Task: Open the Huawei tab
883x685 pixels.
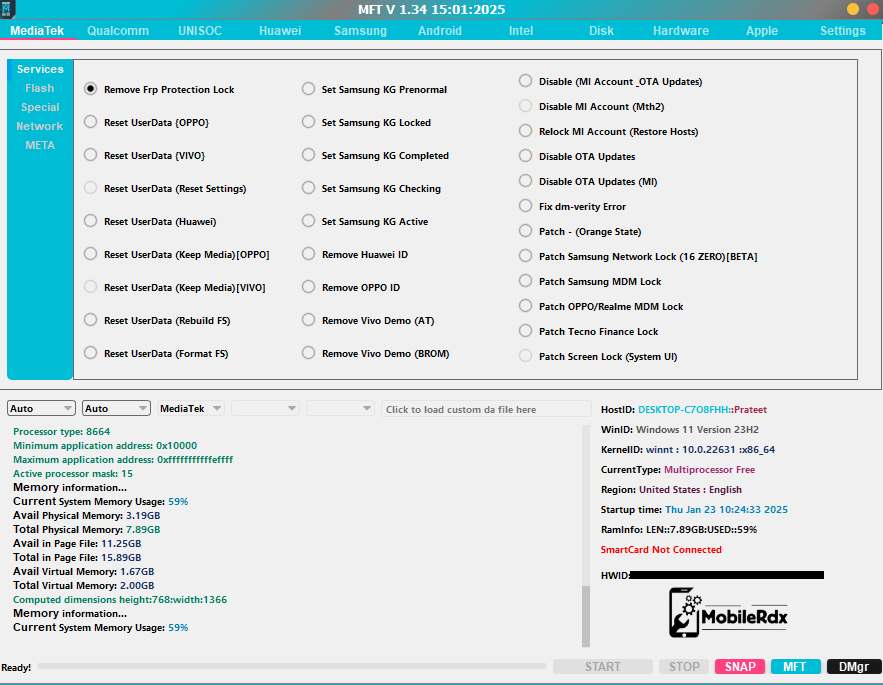Action: click(x=280, y=30)
